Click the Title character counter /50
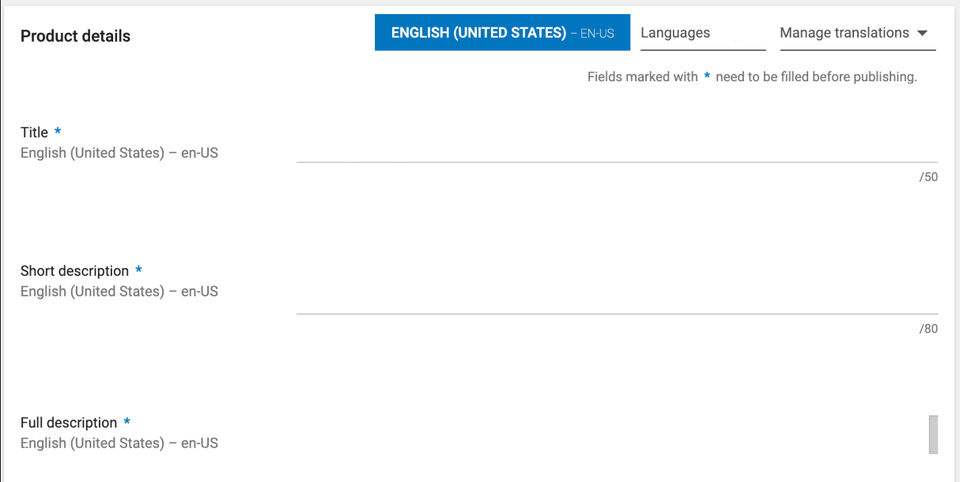 (928, 177)
